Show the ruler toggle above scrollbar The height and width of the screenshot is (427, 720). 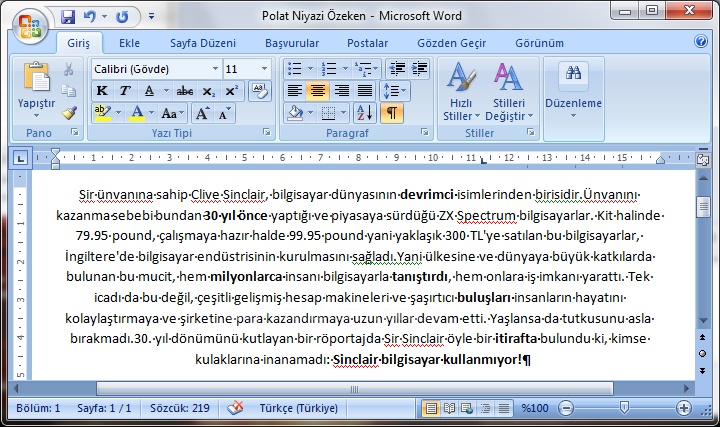pyautogui.click(x=703, y=160)
